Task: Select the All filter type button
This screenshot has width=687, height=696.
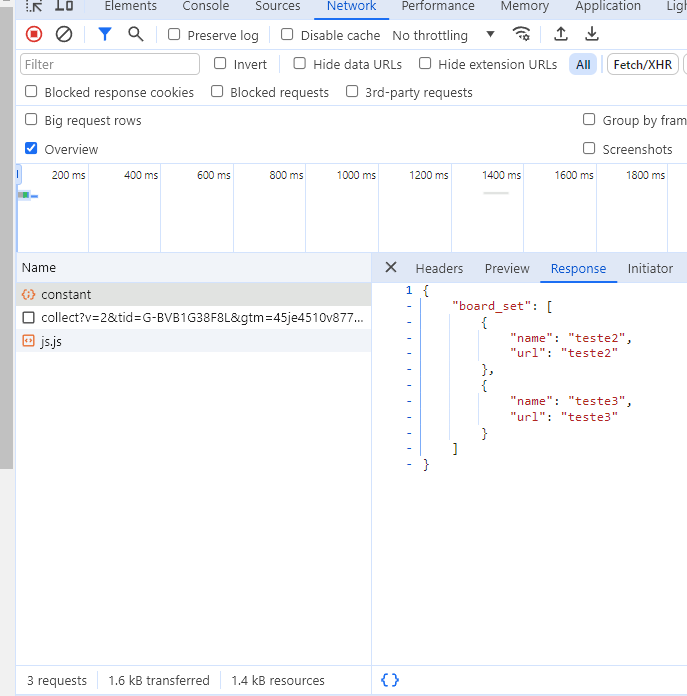Action: click(x=583, y=65)
